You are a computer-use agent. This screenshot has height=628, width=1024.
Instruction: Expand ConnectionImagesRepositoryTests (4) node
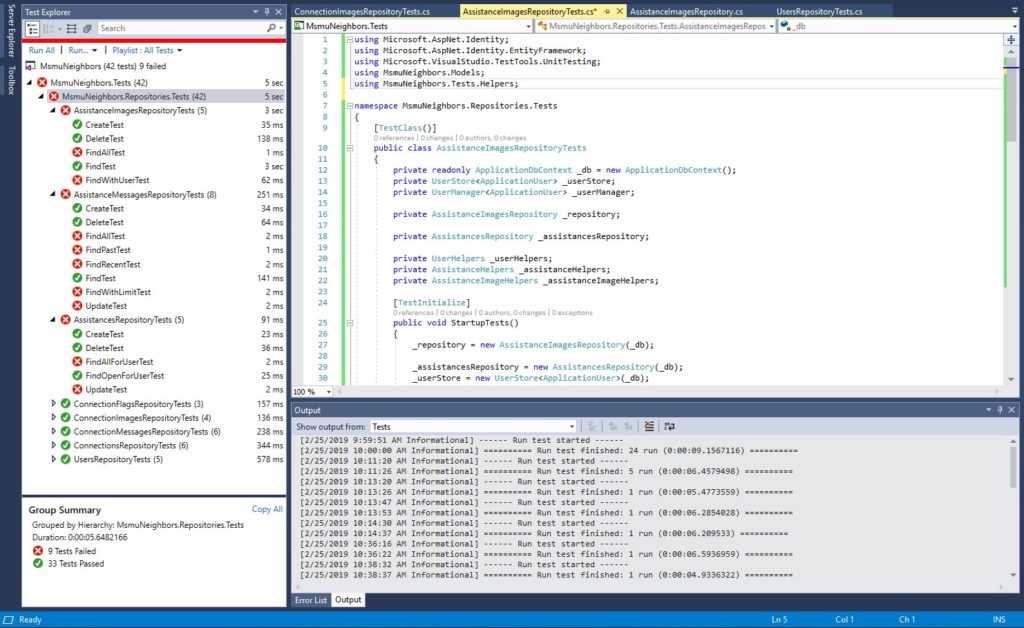(53, 418)
